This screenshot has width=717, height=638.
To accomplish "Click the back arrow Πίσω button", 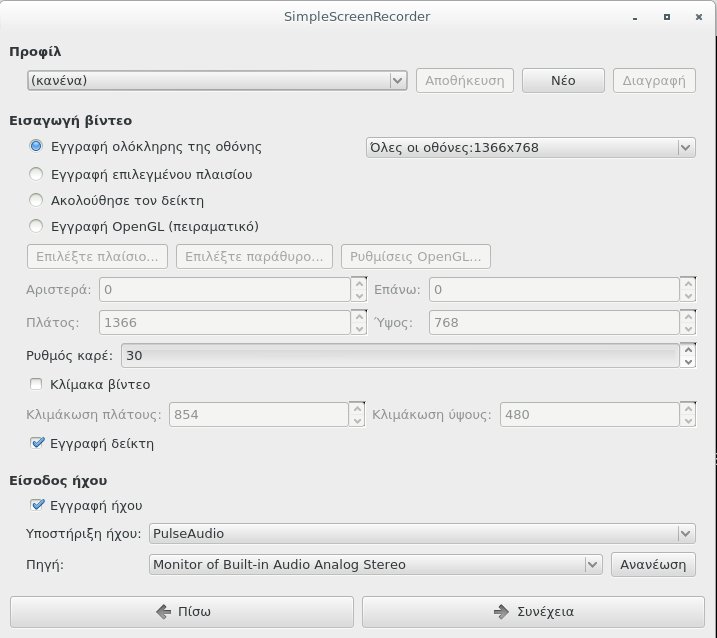I will click(x=181, y=611).
